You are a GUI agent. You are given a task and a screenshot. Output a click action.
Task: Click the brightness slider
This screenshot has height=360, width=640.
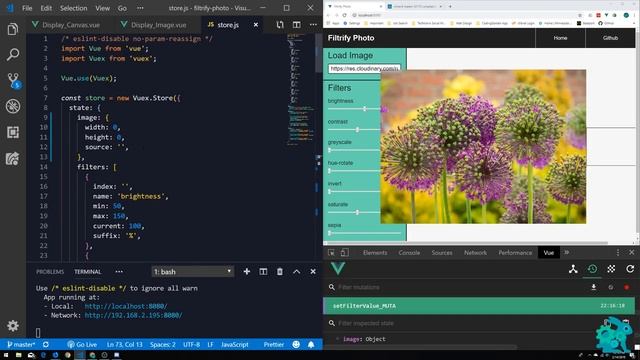354,109
